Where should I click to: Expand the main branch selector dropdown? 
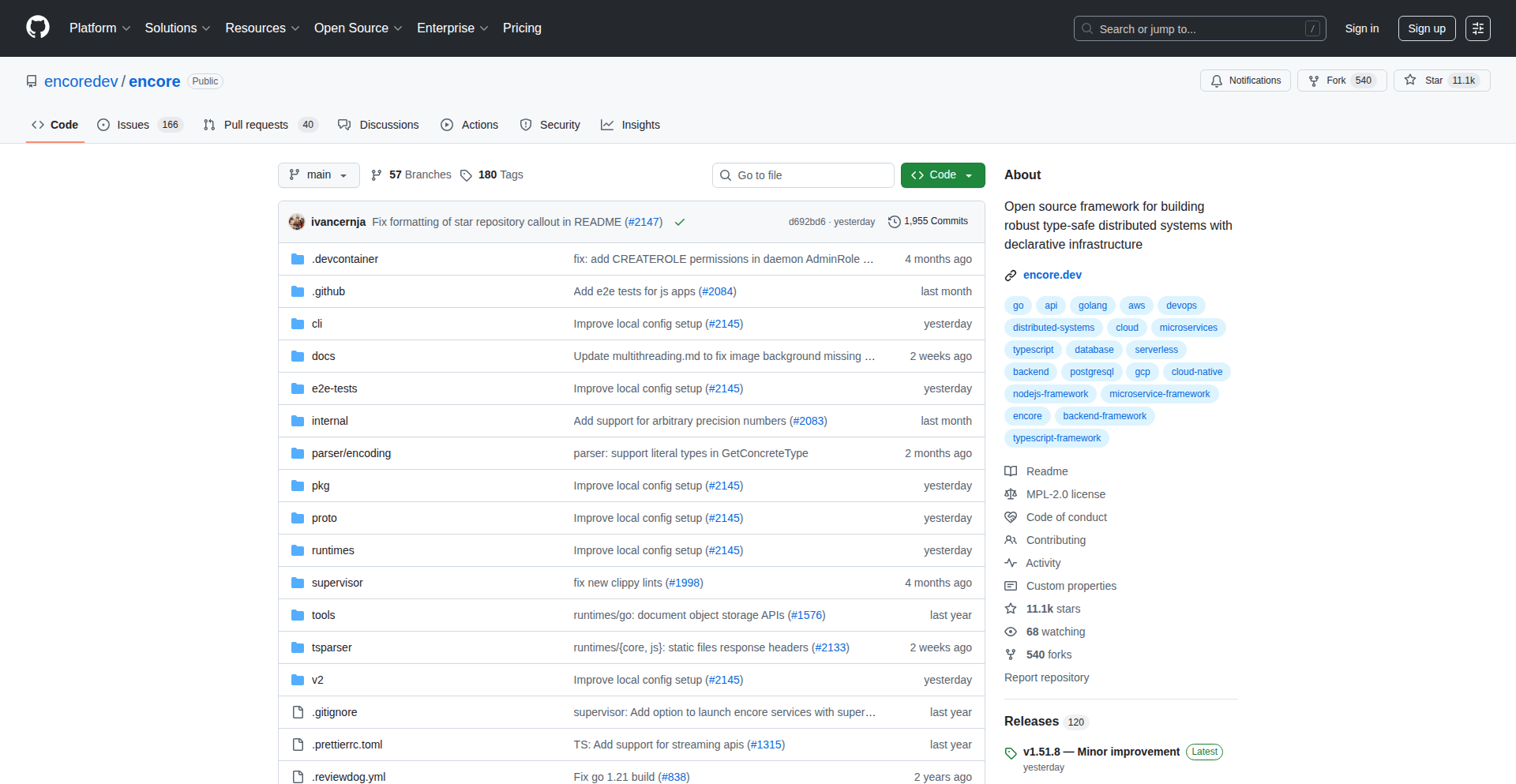tap(318, 175)
